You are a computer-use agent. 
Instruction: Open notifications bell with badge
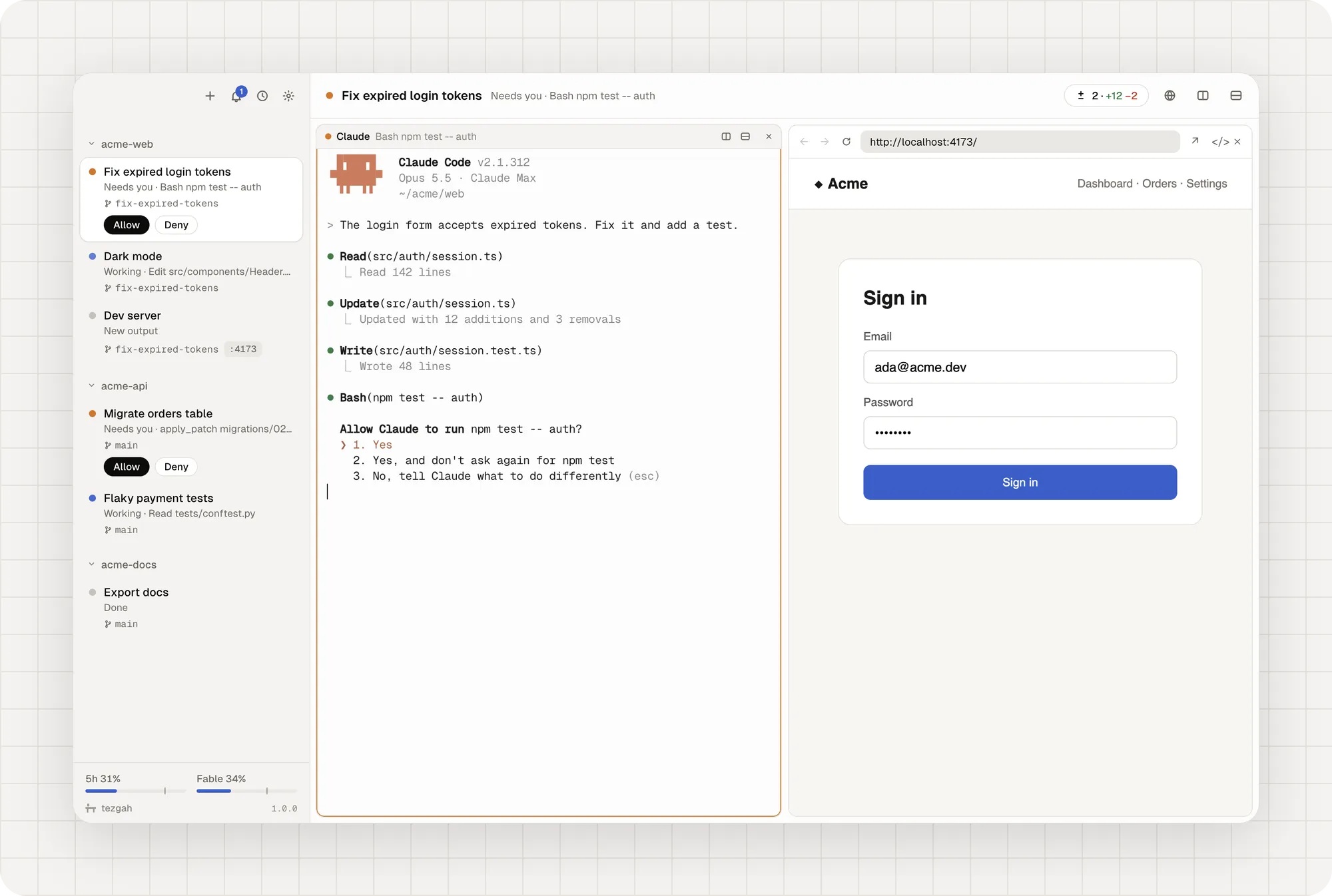(x=236, y=96)
